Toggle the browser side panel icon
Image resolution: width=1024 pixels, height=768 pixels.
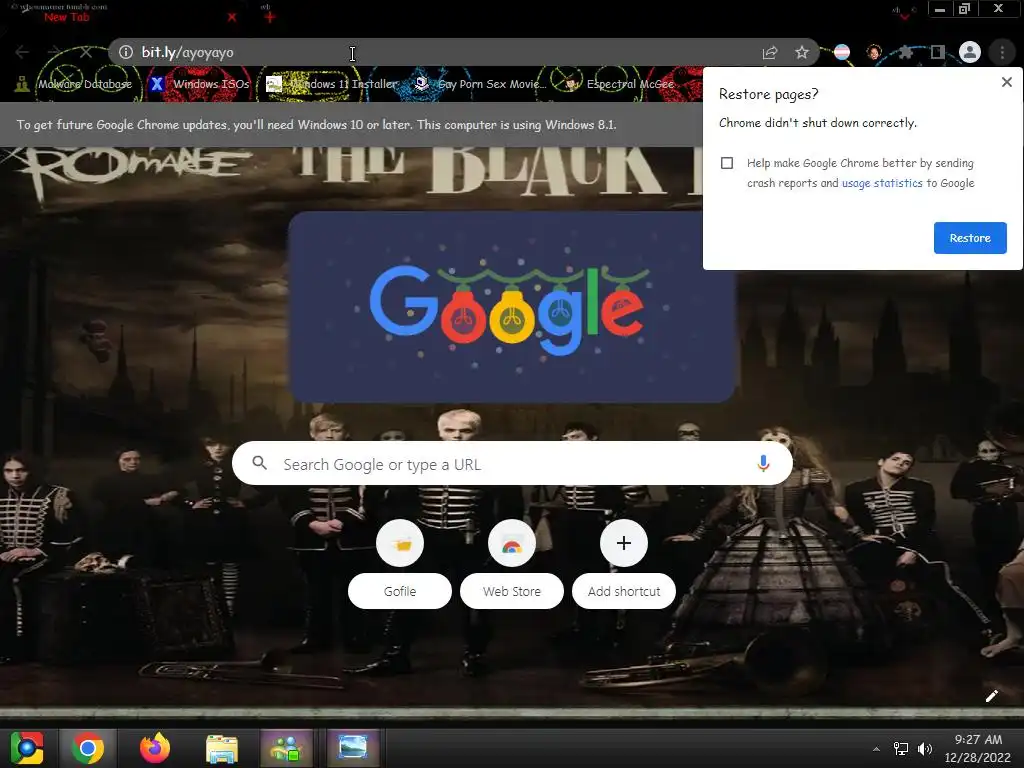(x=938, y=52)
